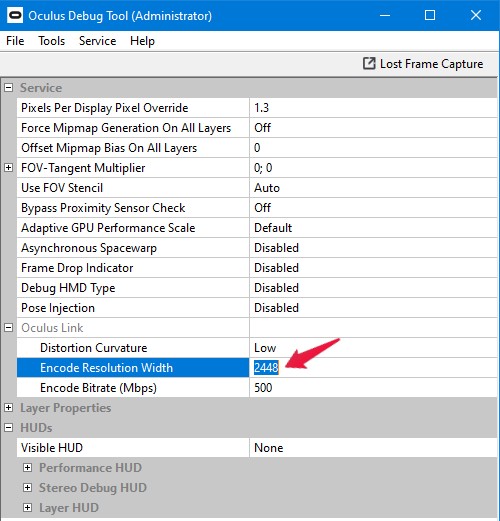Collapse the HUDs section
500x521 pixels.
coord(9,428)
